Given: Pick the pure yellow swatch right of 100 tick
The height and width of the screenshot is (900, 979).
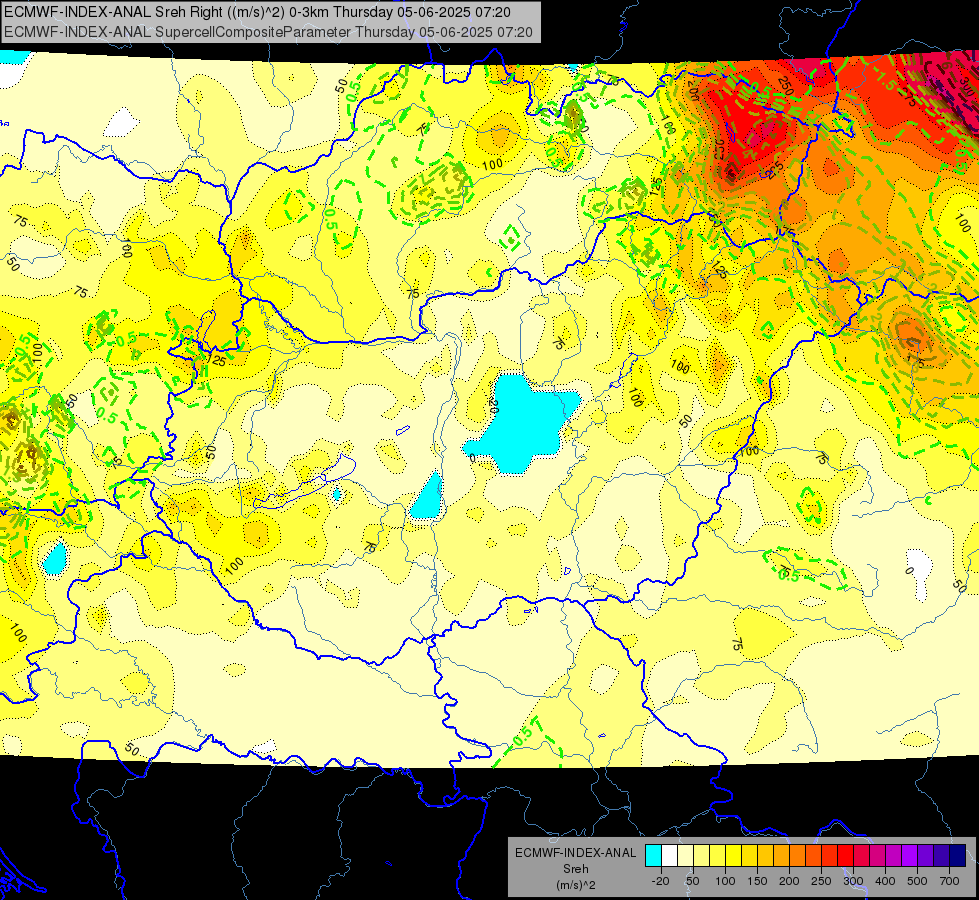Looking at the screenshot, I should (734, 856).
